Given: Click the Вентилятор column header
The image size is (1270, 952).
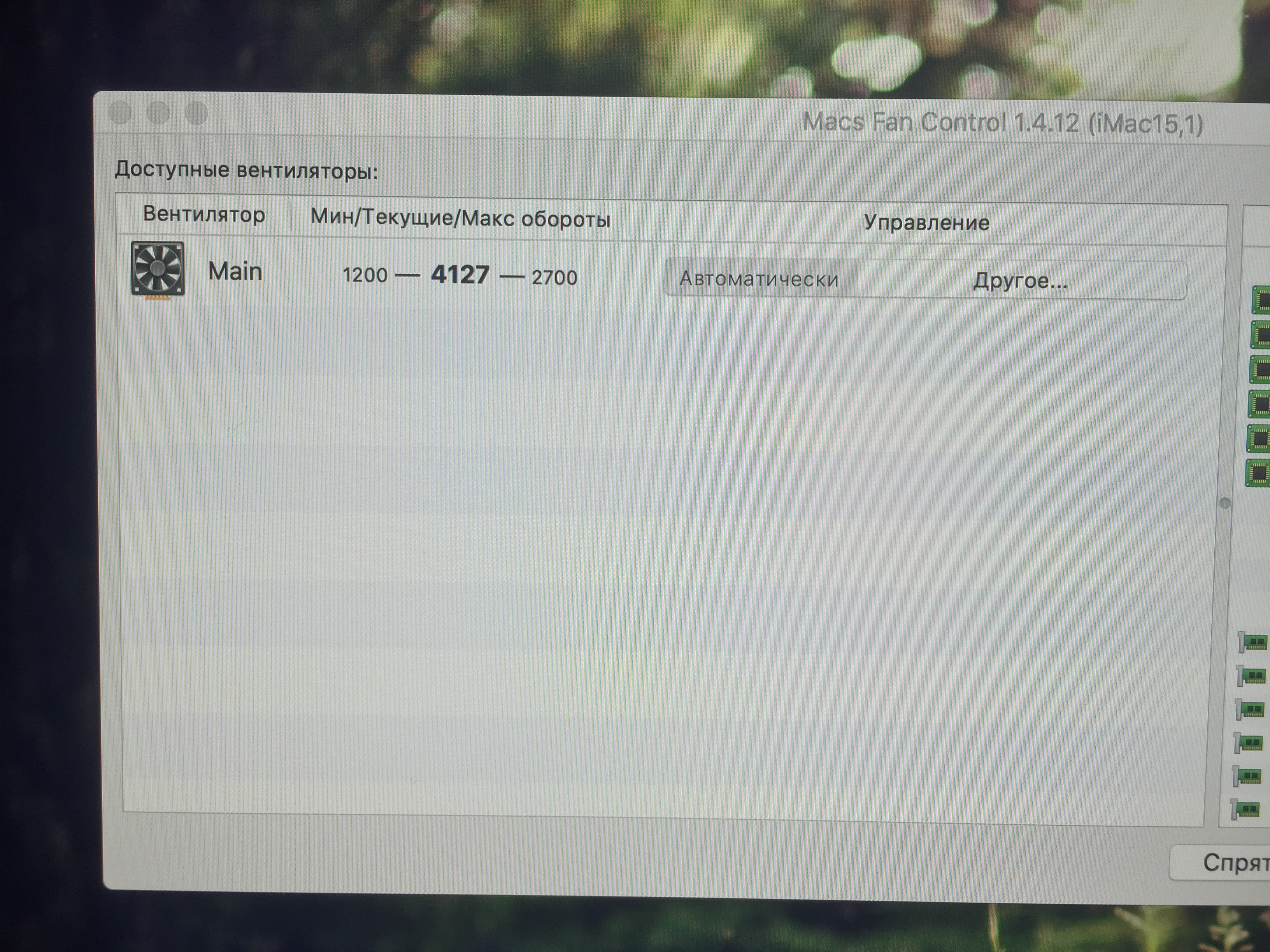Looking at the screenshot, I should click(x=204, y=215).
